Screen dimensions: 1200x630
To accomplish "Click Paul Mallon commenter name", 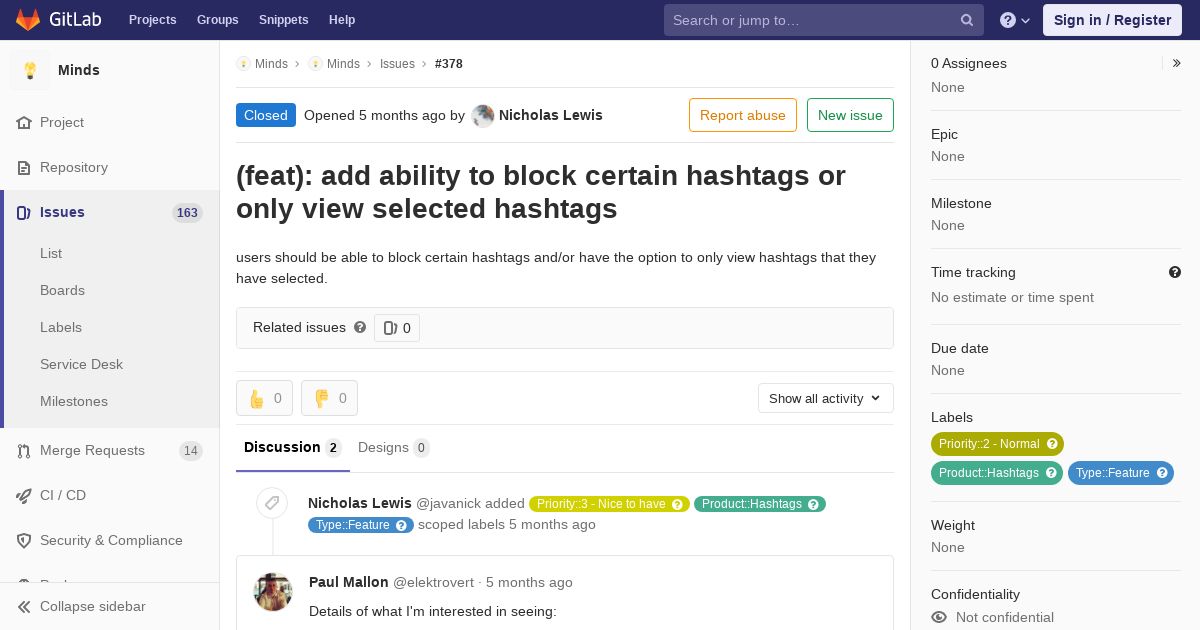I will (349, 582).
